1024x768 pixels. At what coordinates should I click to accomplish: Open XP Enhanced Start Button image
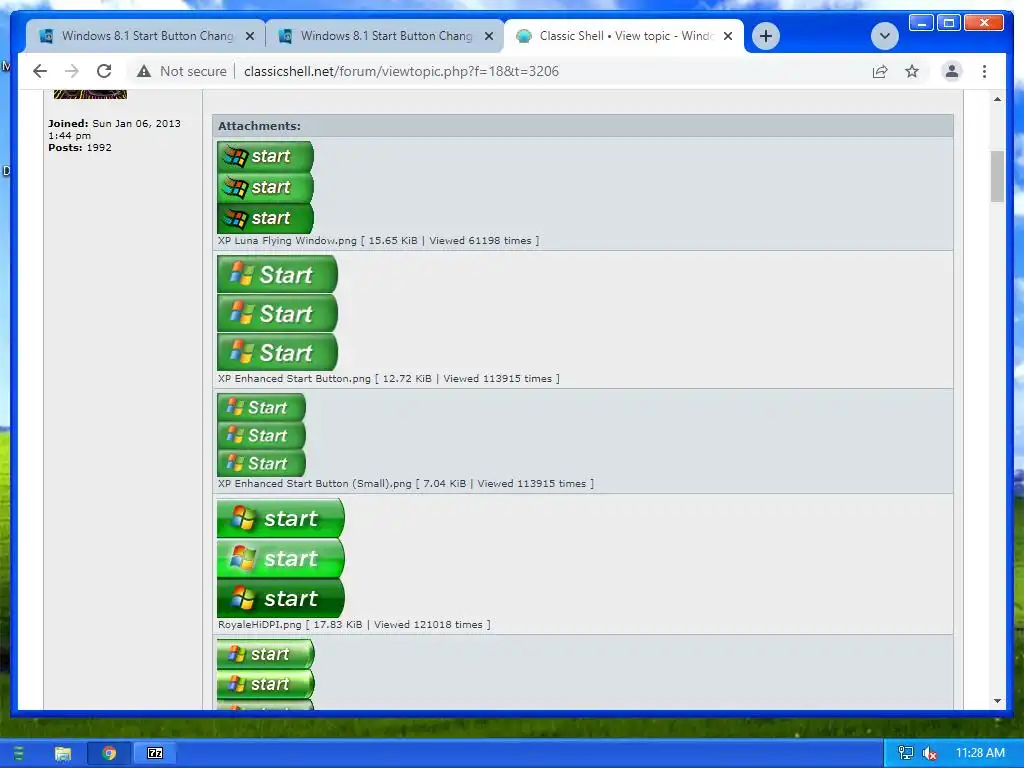click(x=277, y=313)
